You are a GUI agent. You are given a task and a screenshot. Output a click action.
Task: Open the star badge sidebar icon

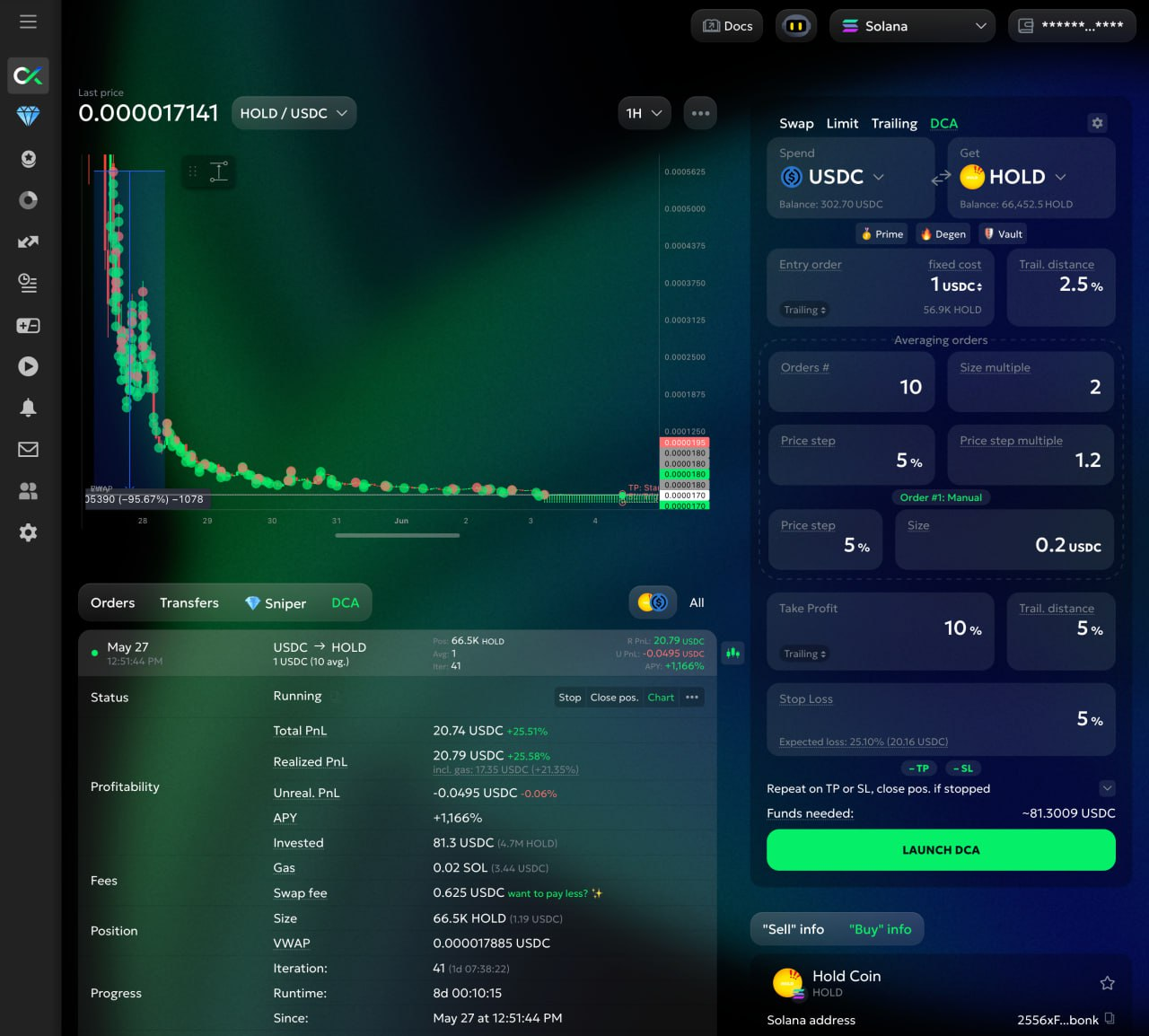pyautogui.click(x=28, y=159)
